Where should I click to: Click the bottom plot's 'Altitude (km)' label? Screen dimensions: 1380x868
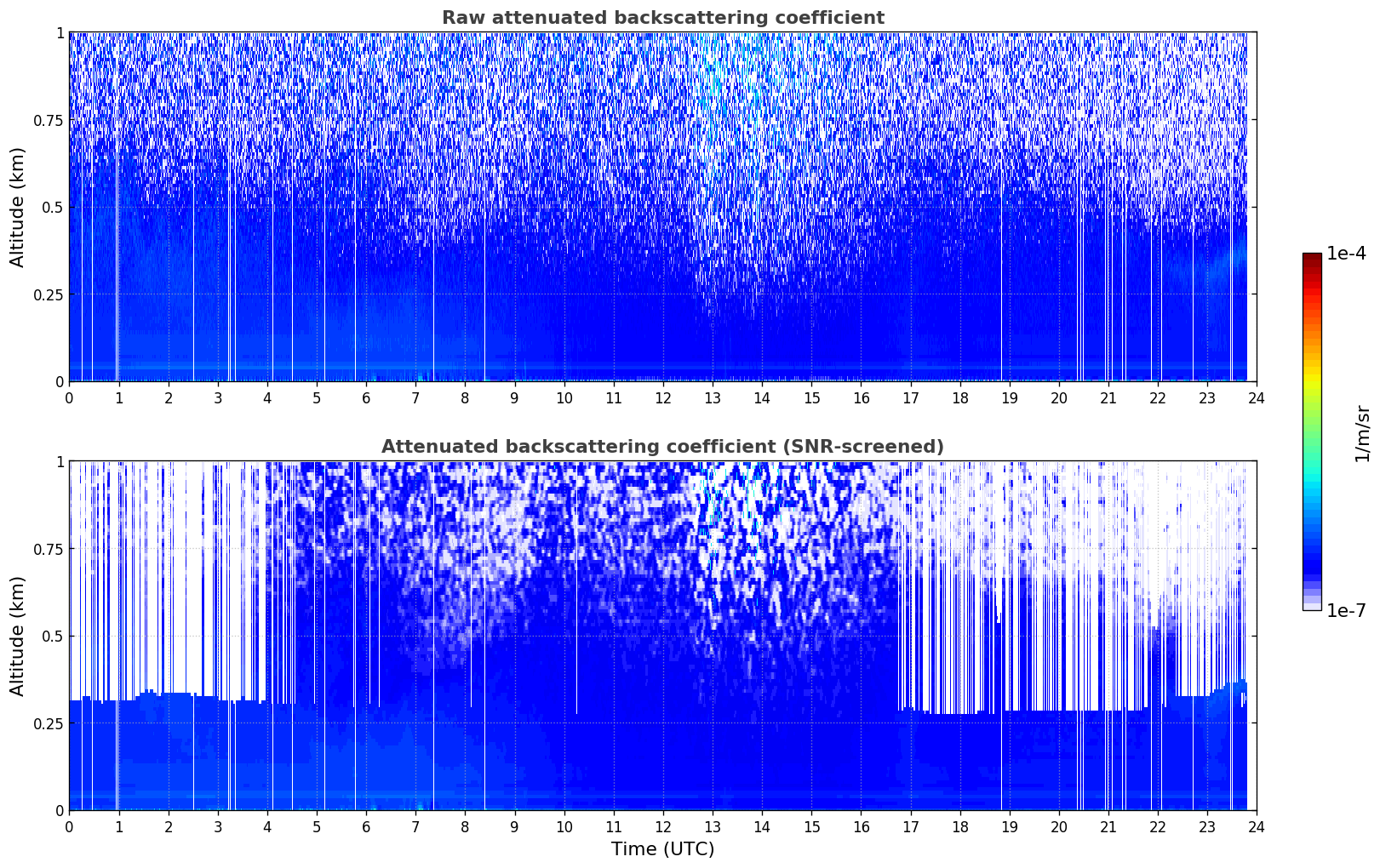pos(18,636)
